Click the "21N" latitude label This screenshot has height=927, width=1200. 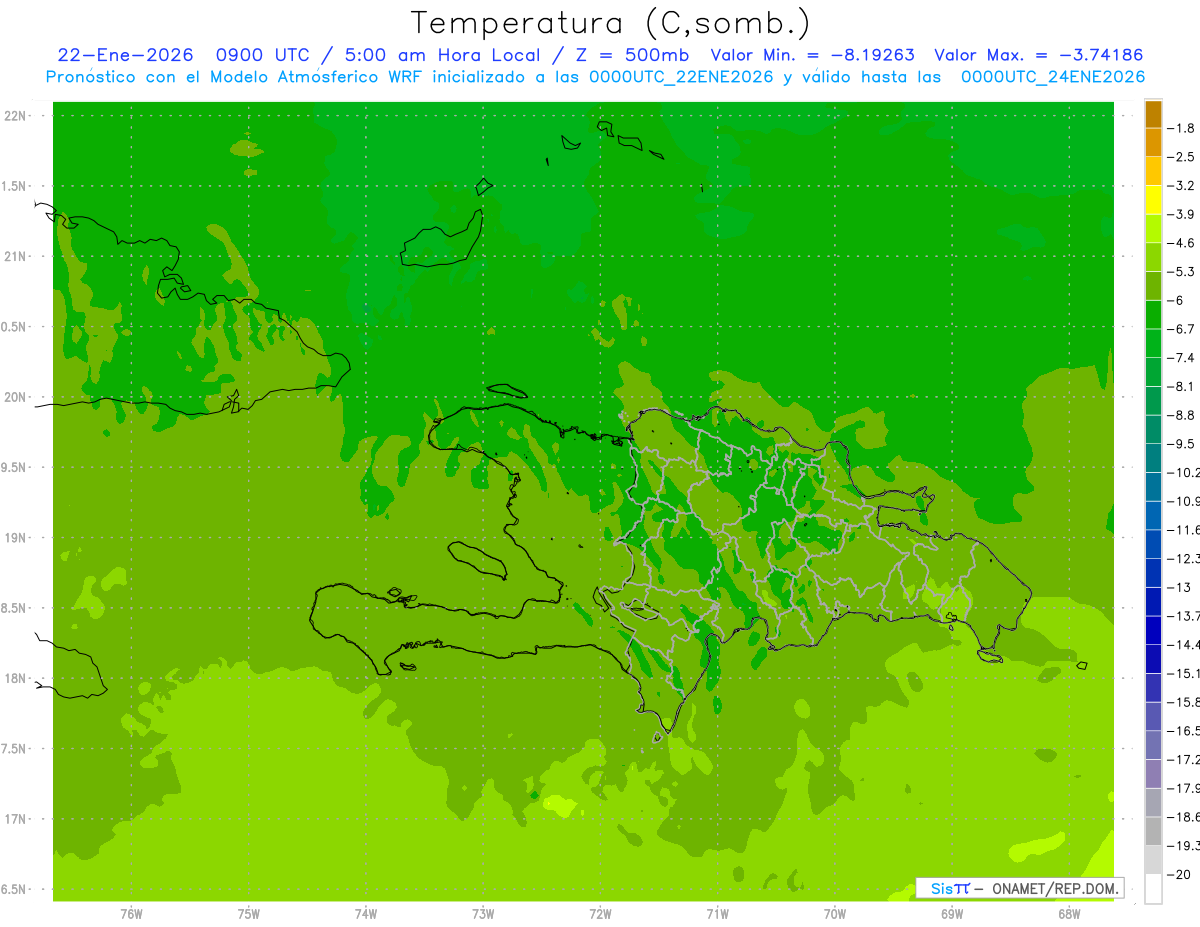16,256
